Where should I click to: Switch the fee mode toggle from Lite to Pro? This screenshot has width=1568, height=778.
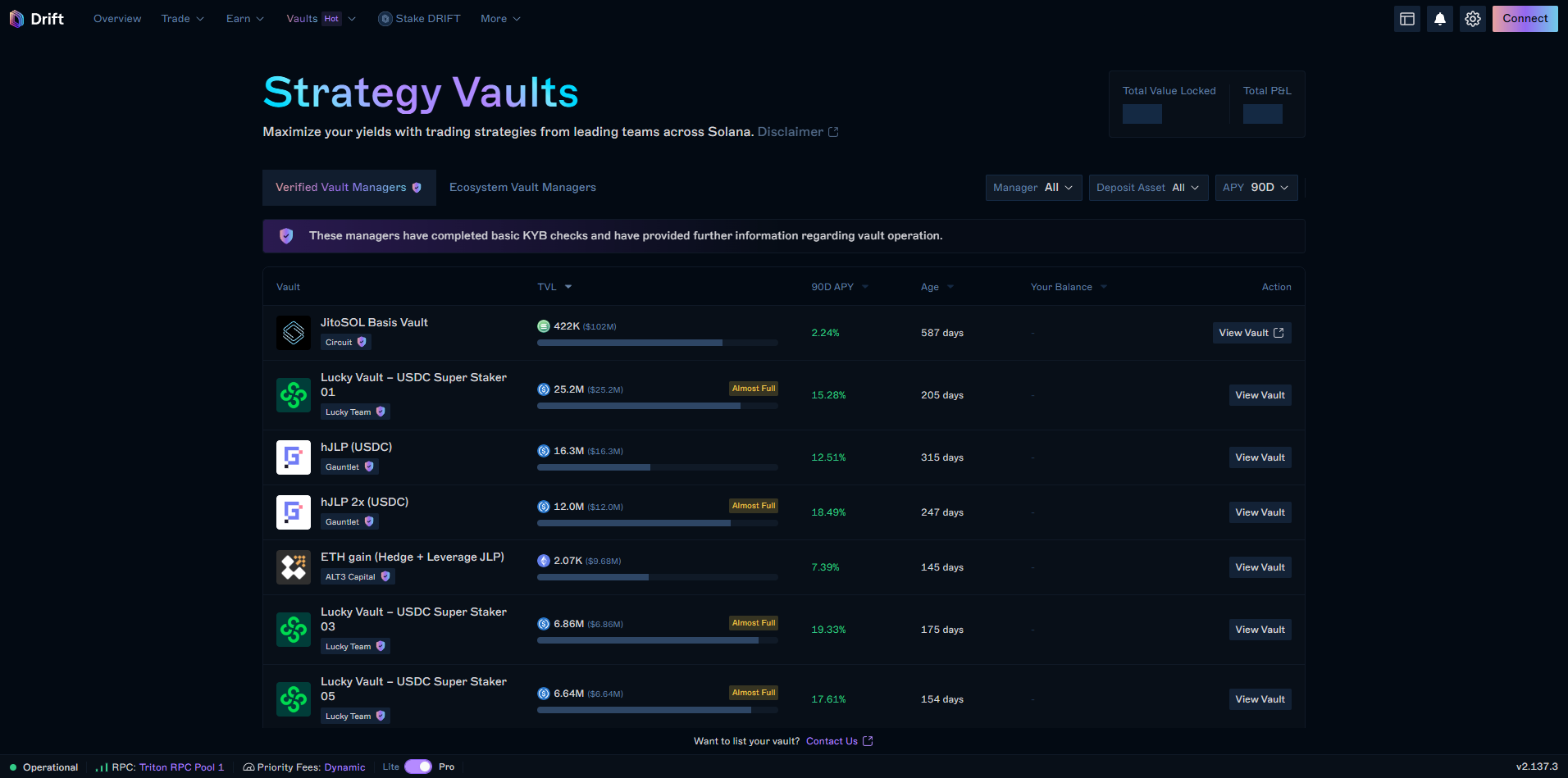pos(418,766)
